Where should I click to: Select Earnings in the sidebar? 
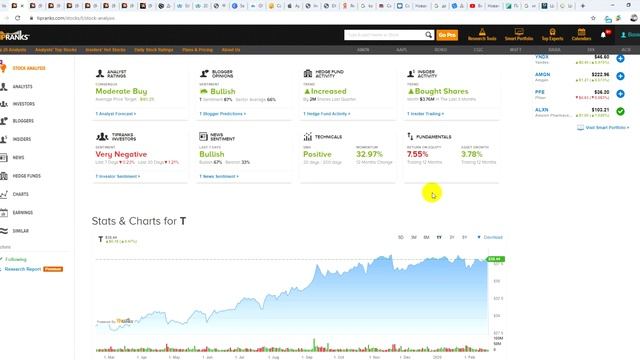(22, 213)
